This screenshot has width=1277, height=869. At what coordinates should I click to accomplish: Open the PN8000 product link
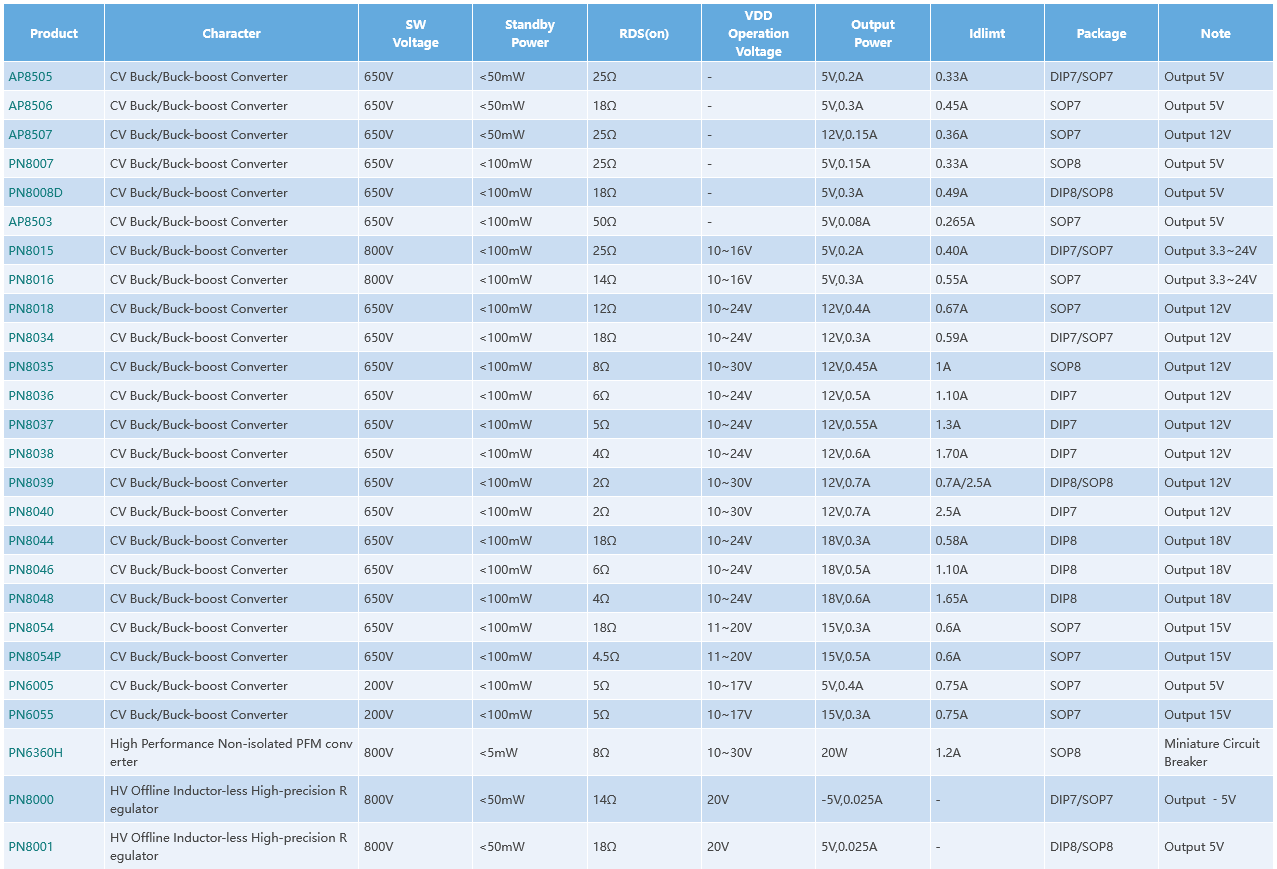coord(31,800)
